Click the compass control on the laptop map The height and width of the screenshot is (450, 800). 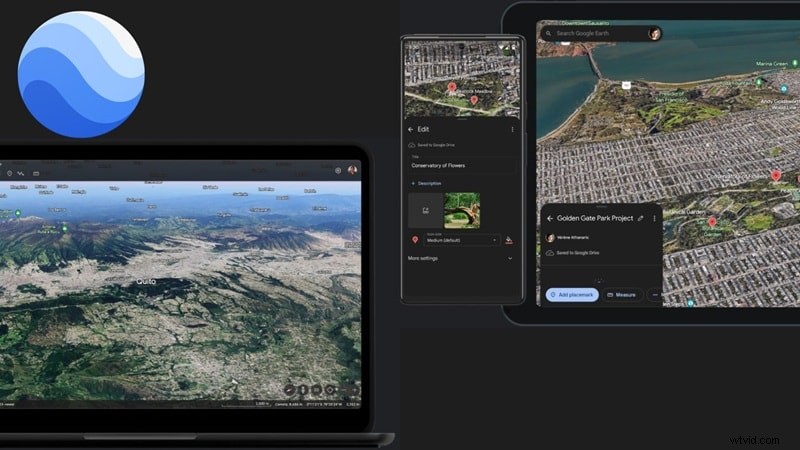pyautogui.click(x=289, y=390)
